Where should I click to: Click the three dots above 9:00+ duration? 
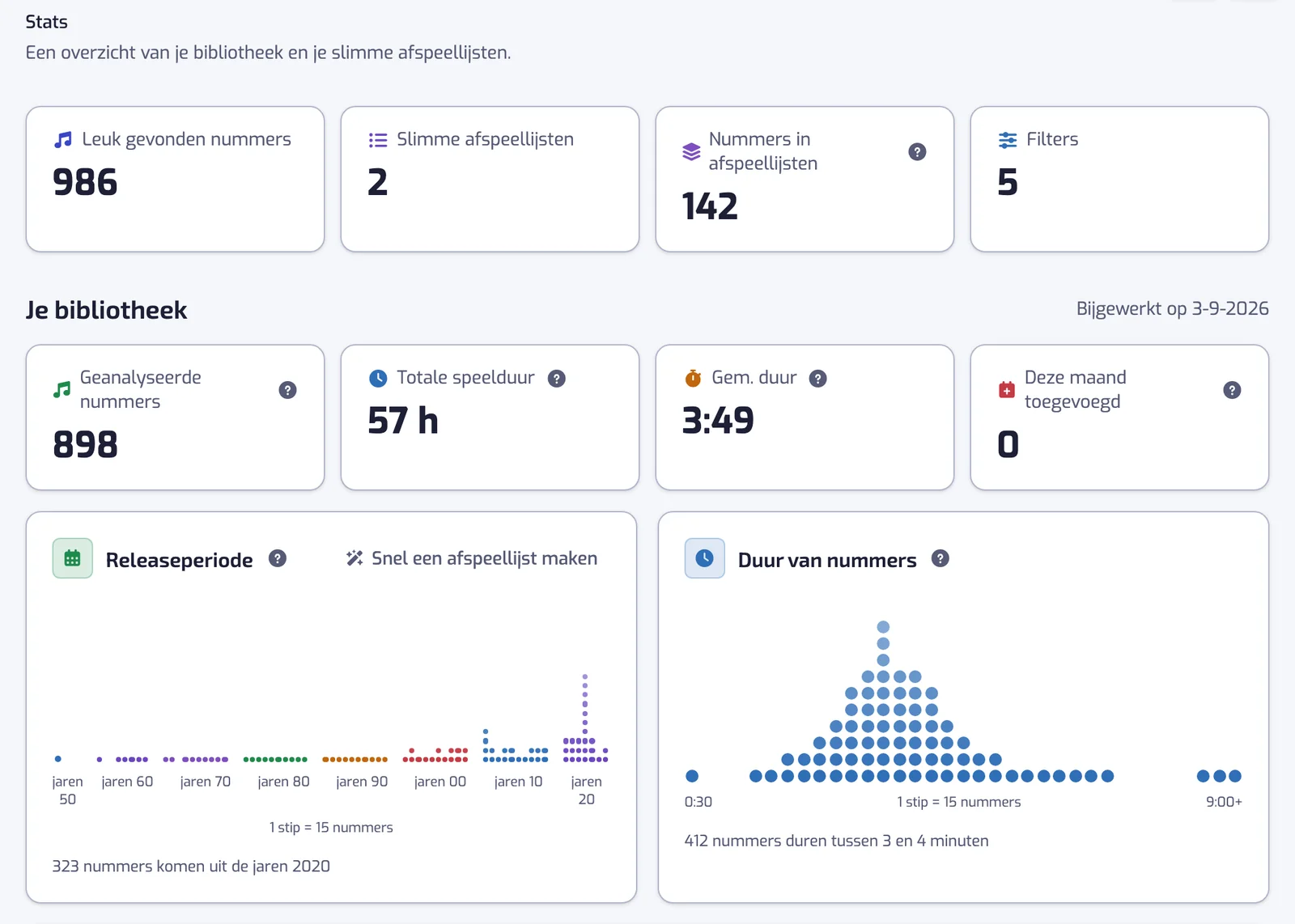(x=1219, y=776)
